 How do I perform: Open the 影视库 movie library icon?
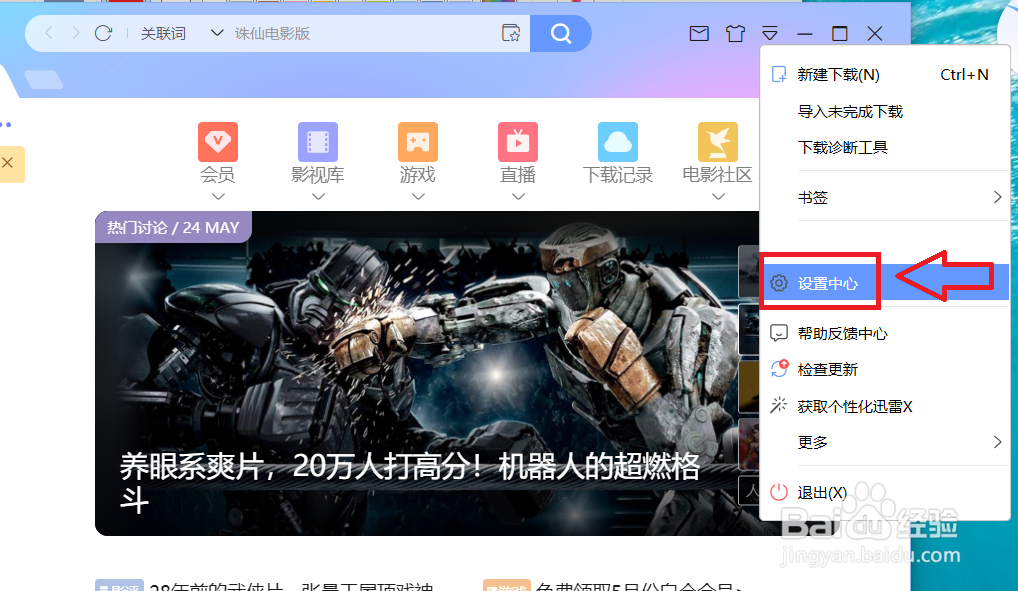coord(317,140)
